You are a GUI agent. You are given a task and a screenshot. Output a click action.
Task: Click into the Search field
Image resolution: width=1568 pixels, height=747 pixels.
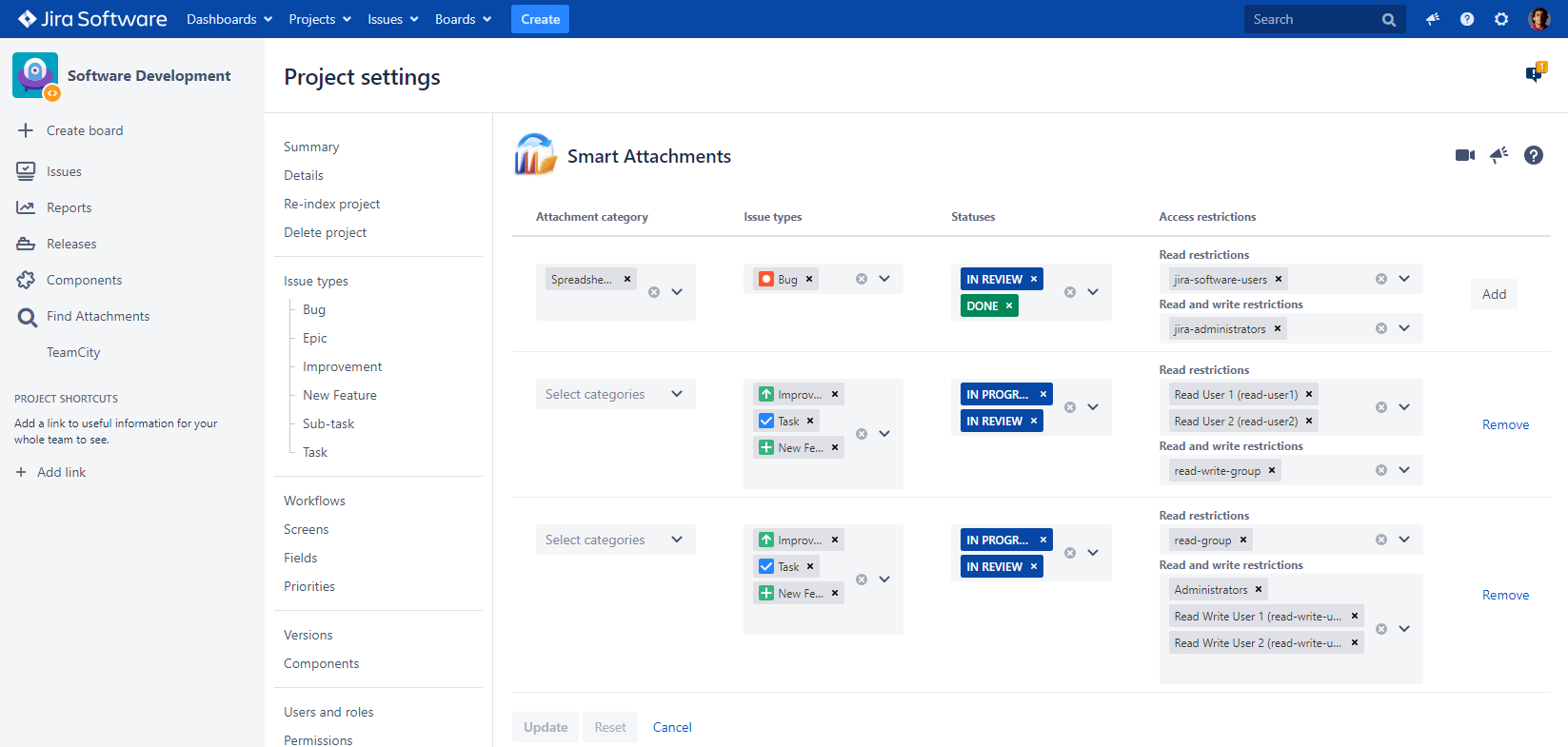pyautogui.click(x=1312, y=19)
